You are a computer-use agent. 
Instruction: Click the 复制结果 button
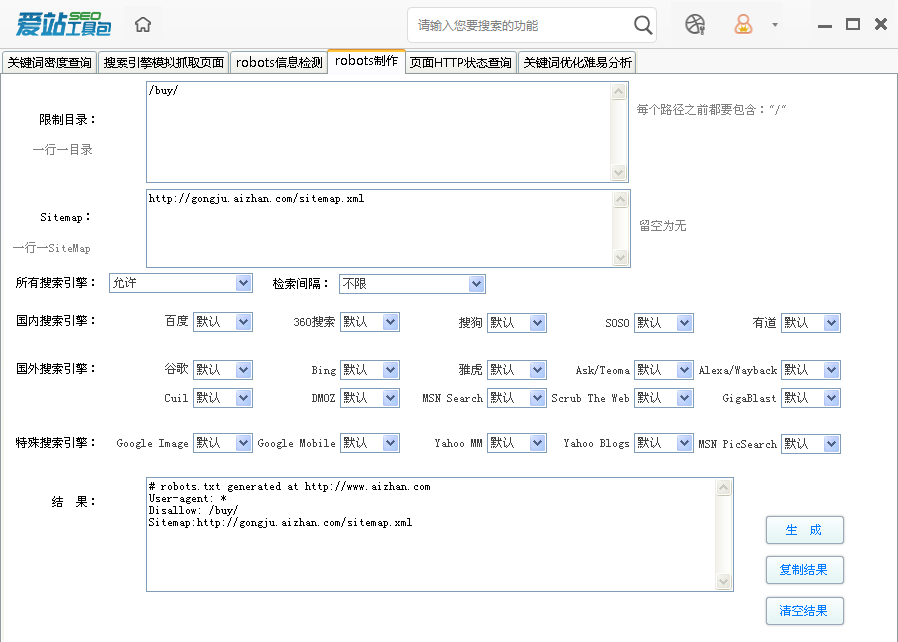click(804, 570)
